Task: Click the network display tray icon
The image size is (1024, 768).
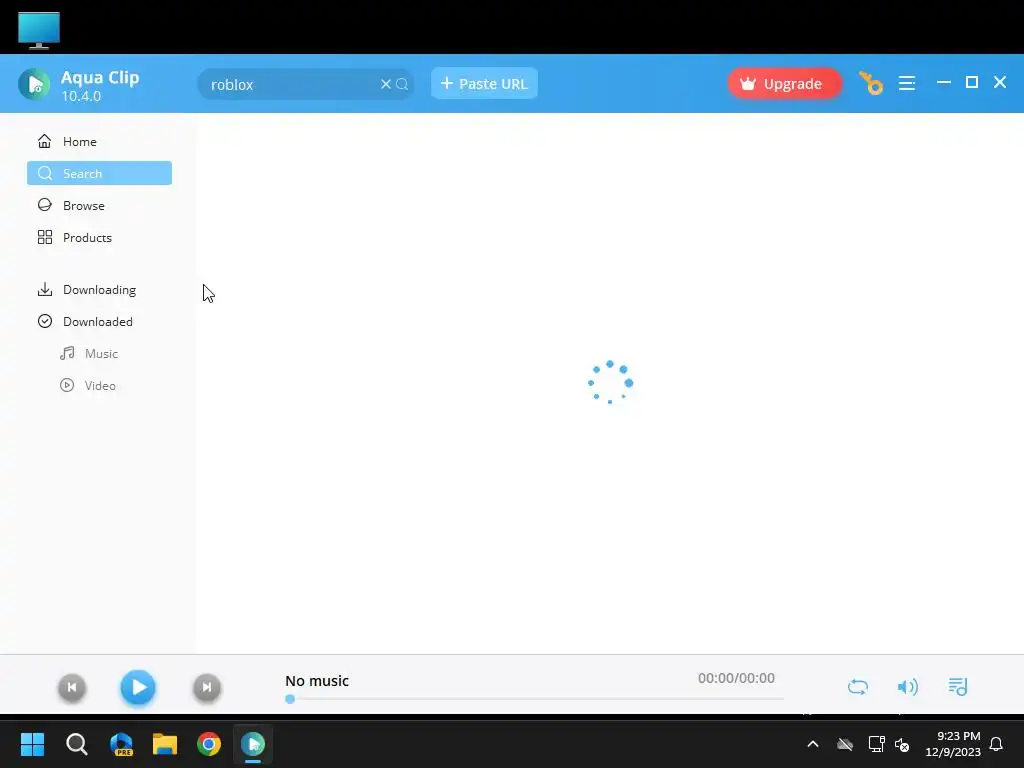Action: click(876, 744)
